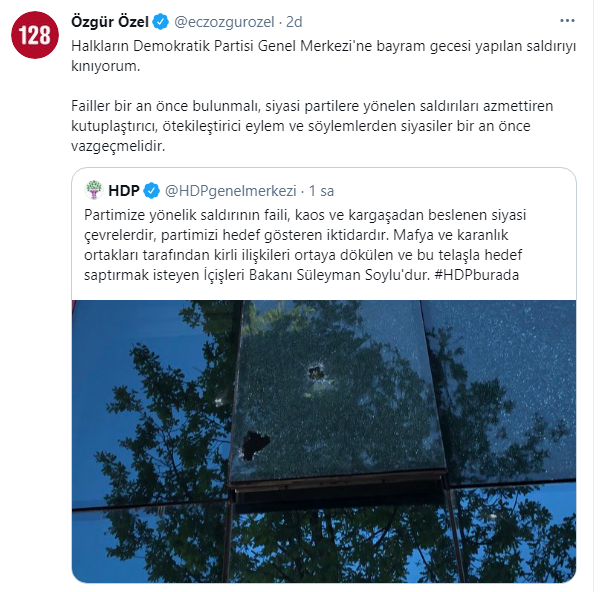Click the HDP account name in quoted tweet
Image resolution: width=608 pixels, height=592 pixels.
tap(124, 191)
